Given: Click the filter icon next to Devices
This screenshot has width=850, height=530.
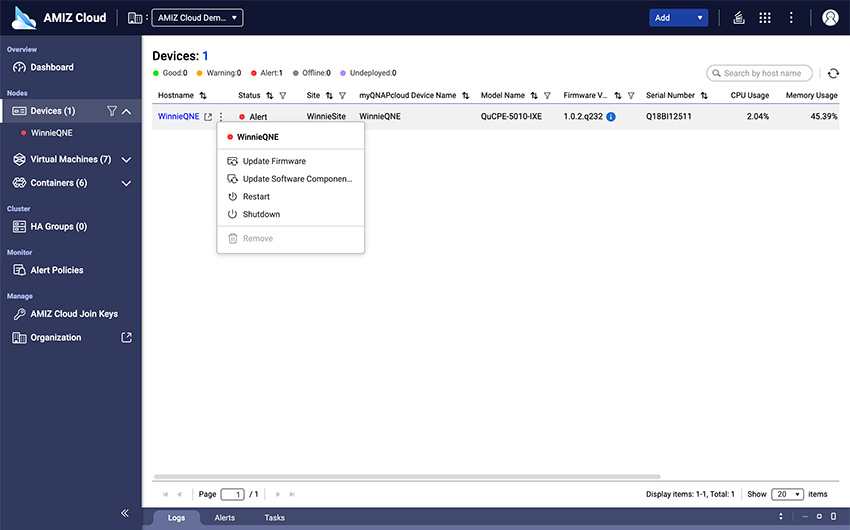Looking at the screenshot, I should 112,111.
